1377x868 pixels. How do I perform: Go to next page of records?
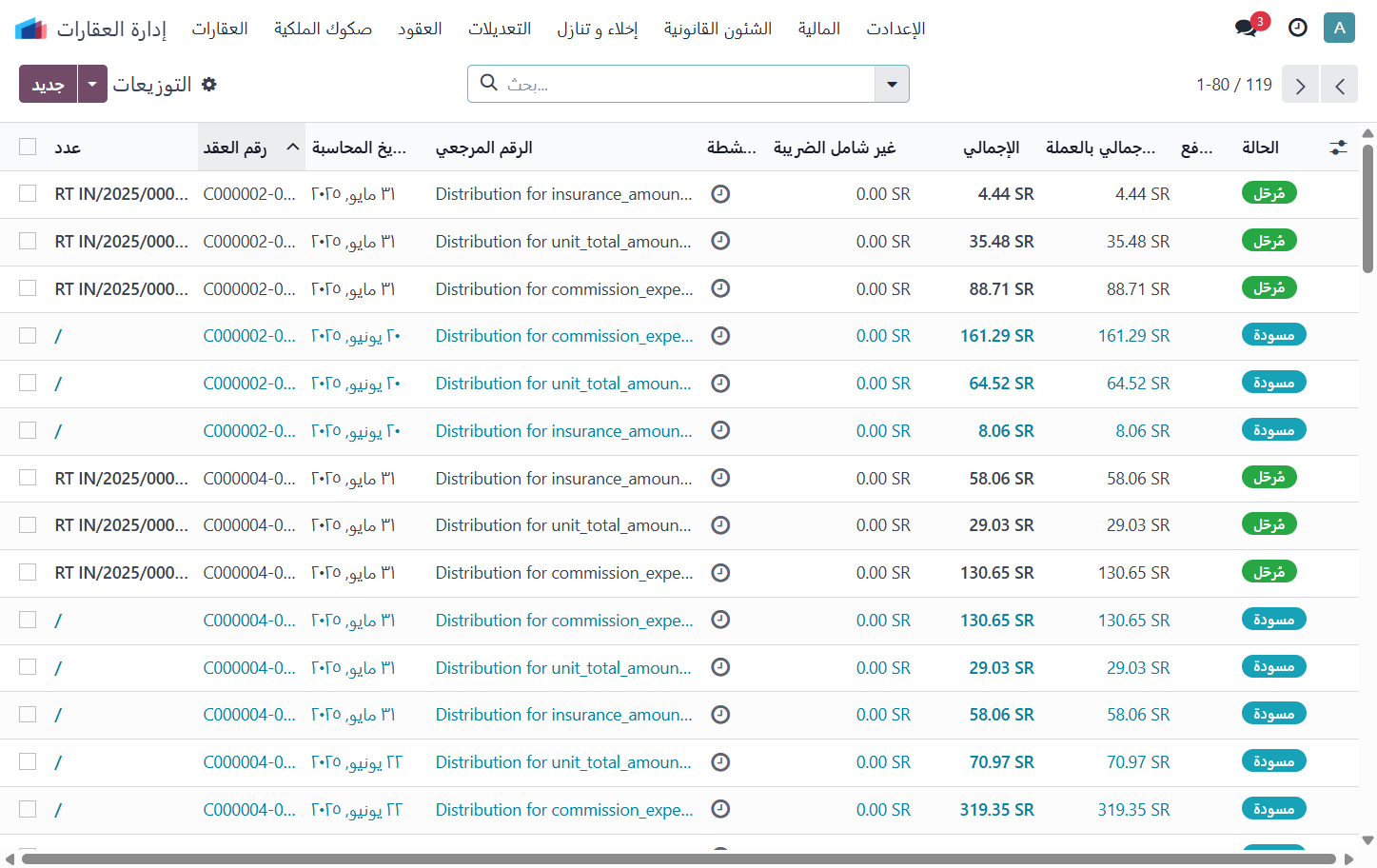(x=1339, y=85)
